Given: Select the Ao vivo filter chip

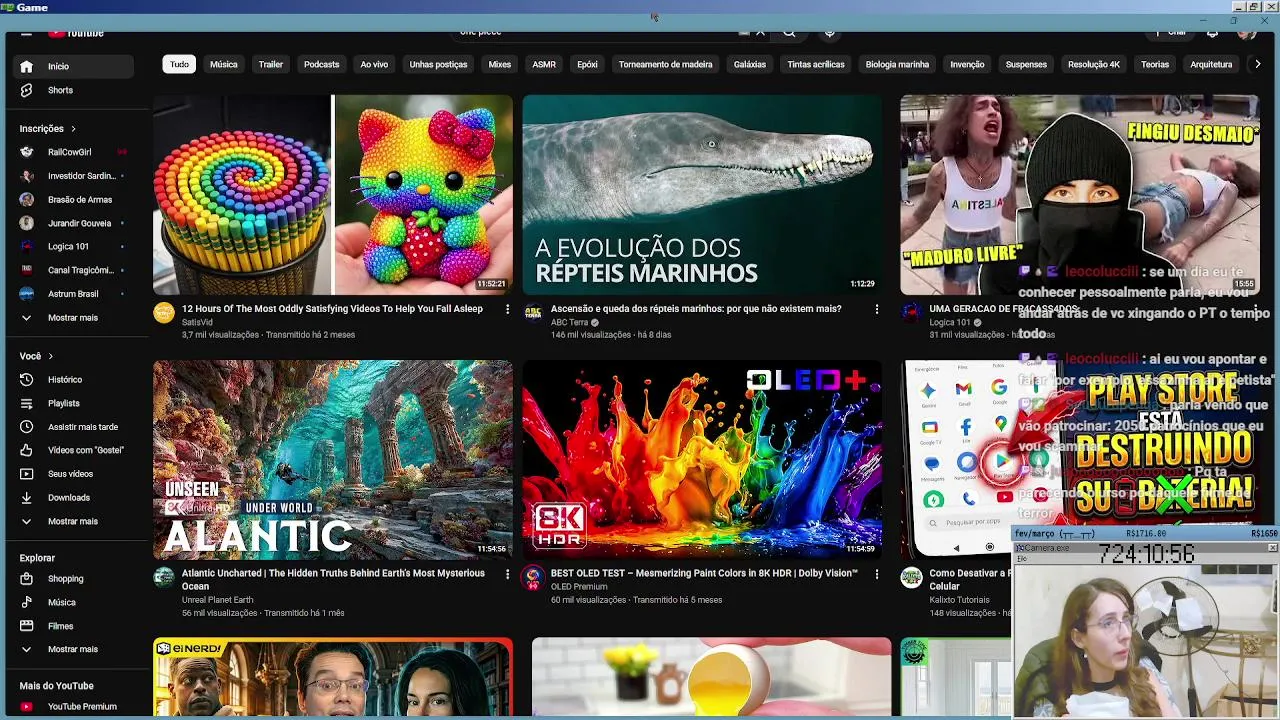Looking at the screenshot, I should click(374, 64).
